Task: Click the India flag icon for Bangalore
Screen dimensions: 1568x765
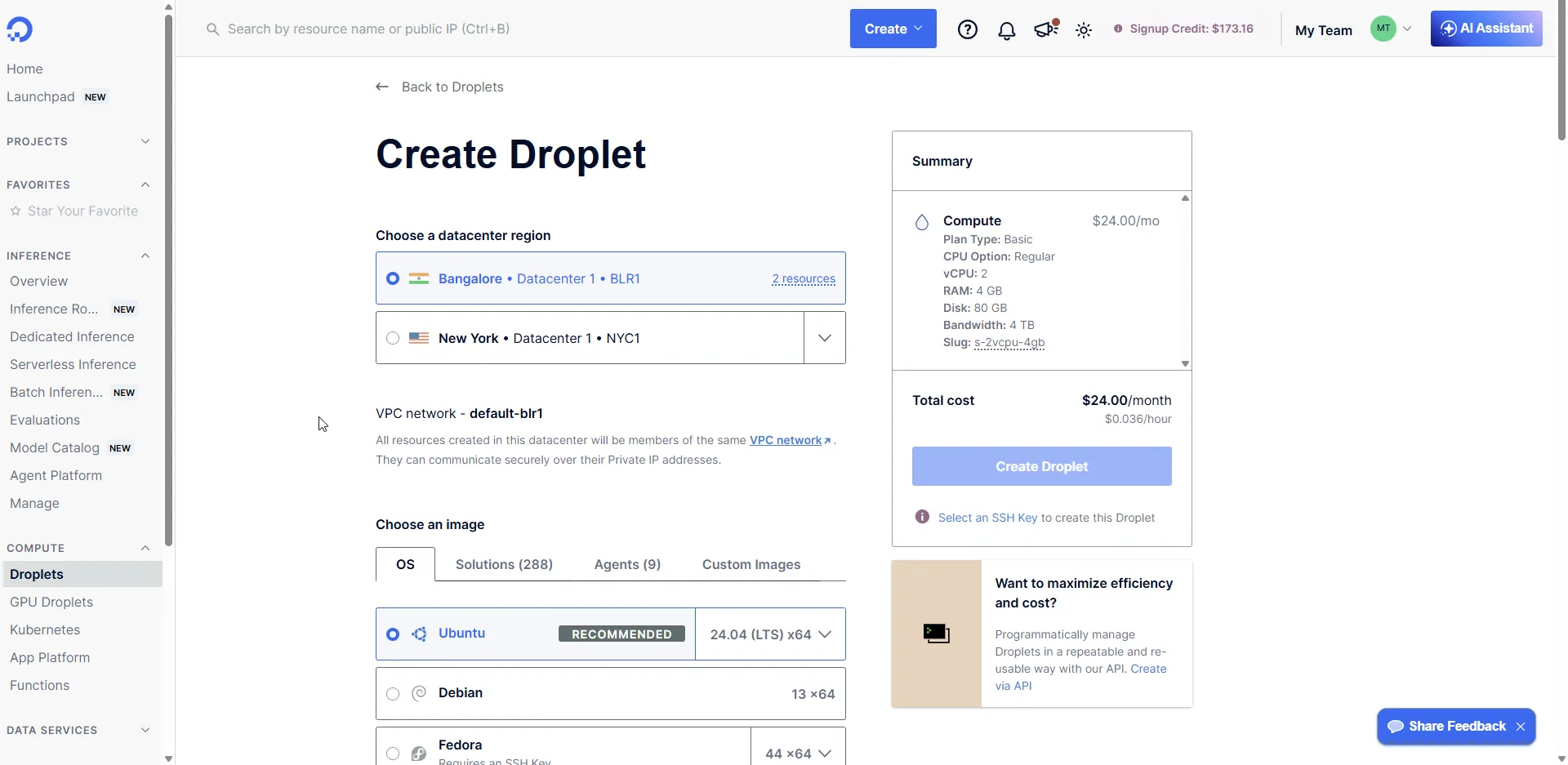Action: point(419,278)
